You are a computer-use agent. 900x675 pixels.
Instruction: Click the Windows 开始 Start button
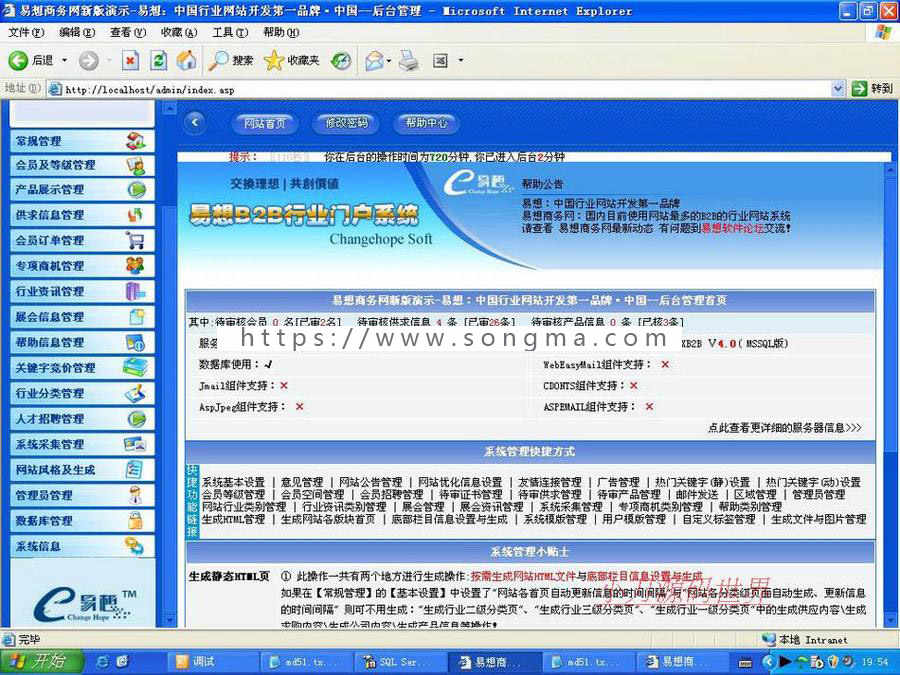41,661
